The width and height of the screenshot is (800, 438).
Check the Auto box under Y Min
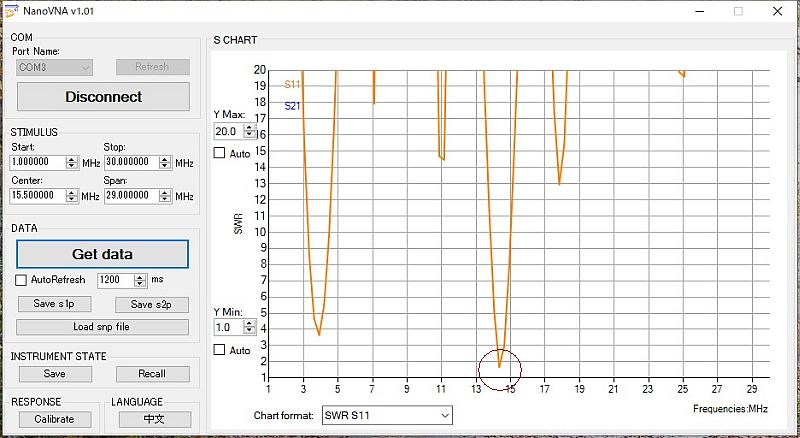[x=220, y=350]
